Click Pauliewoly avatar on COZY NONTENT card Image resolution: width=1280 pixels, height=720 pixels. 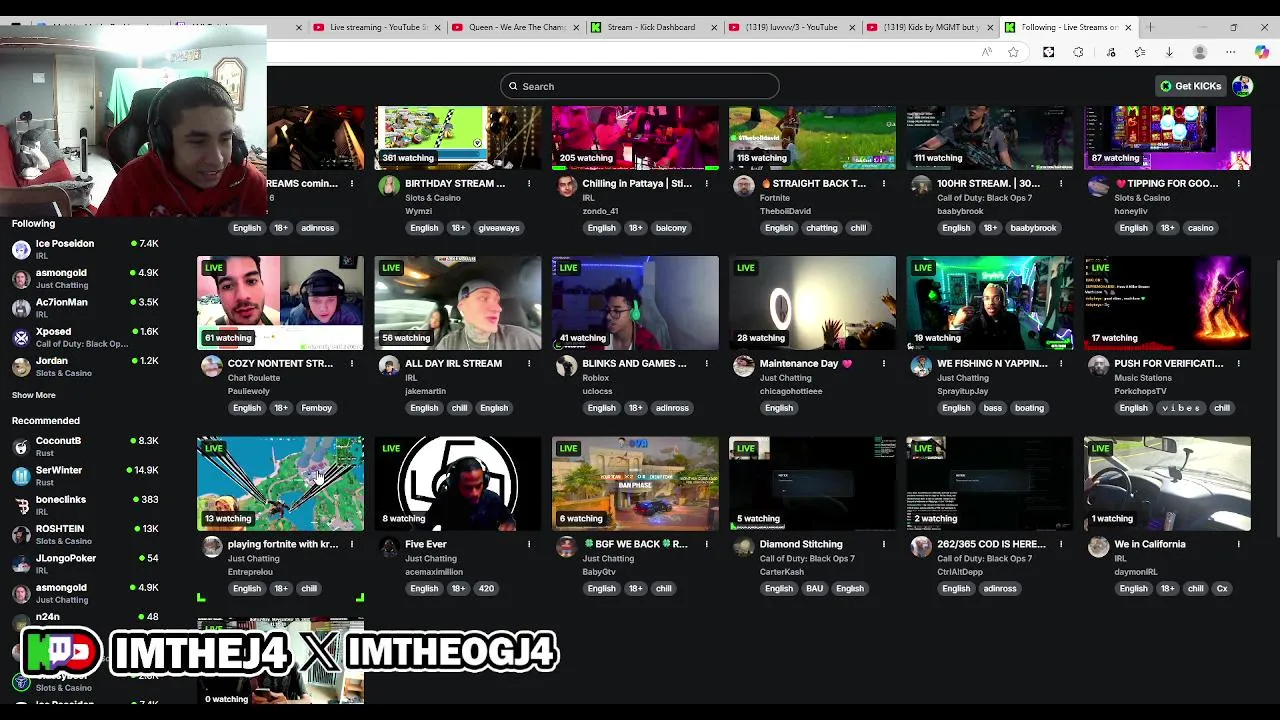[x=211, y=367]
